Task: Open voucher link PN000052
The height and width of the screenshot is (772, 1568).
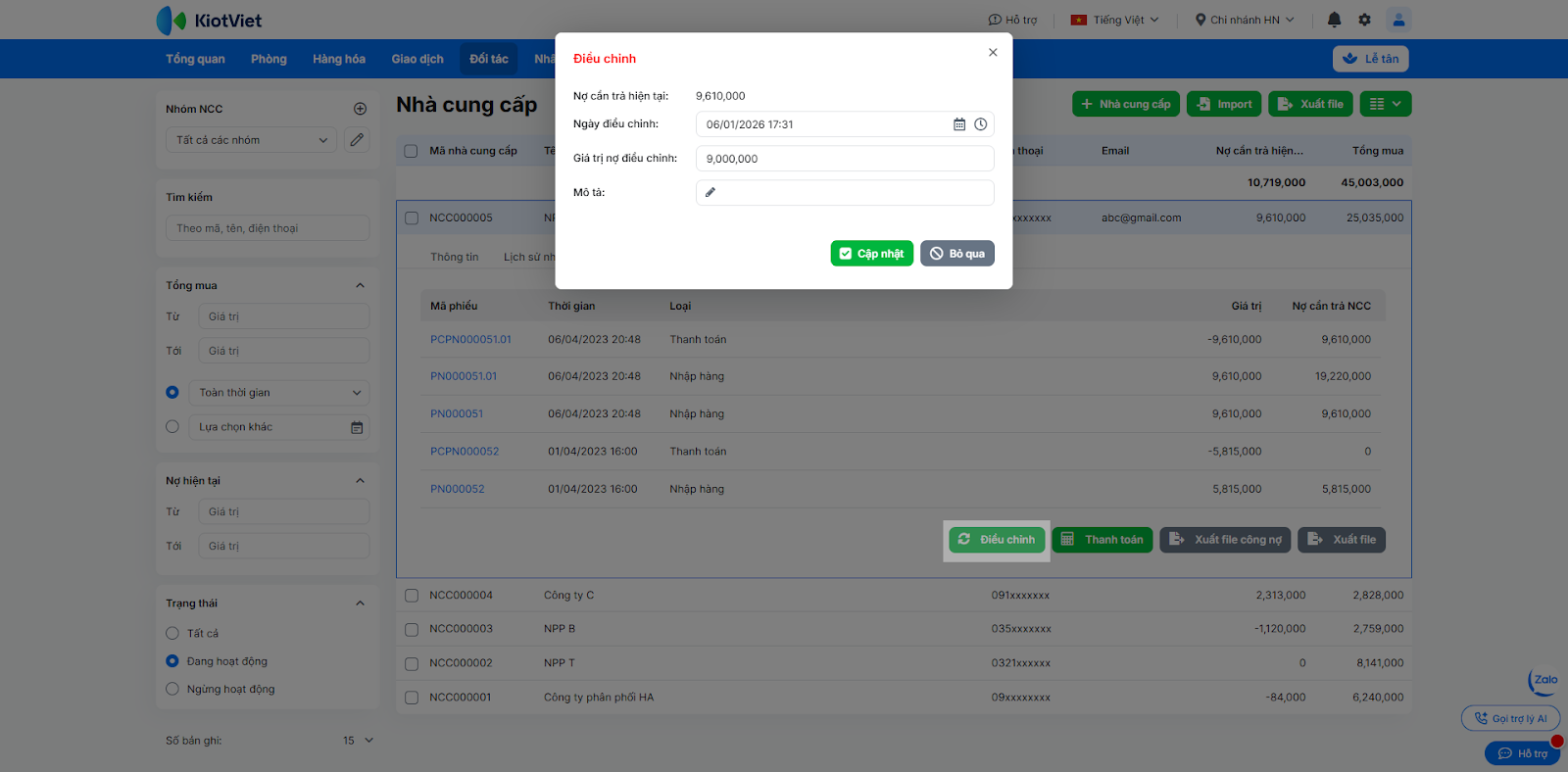Action: pos(458,489)
